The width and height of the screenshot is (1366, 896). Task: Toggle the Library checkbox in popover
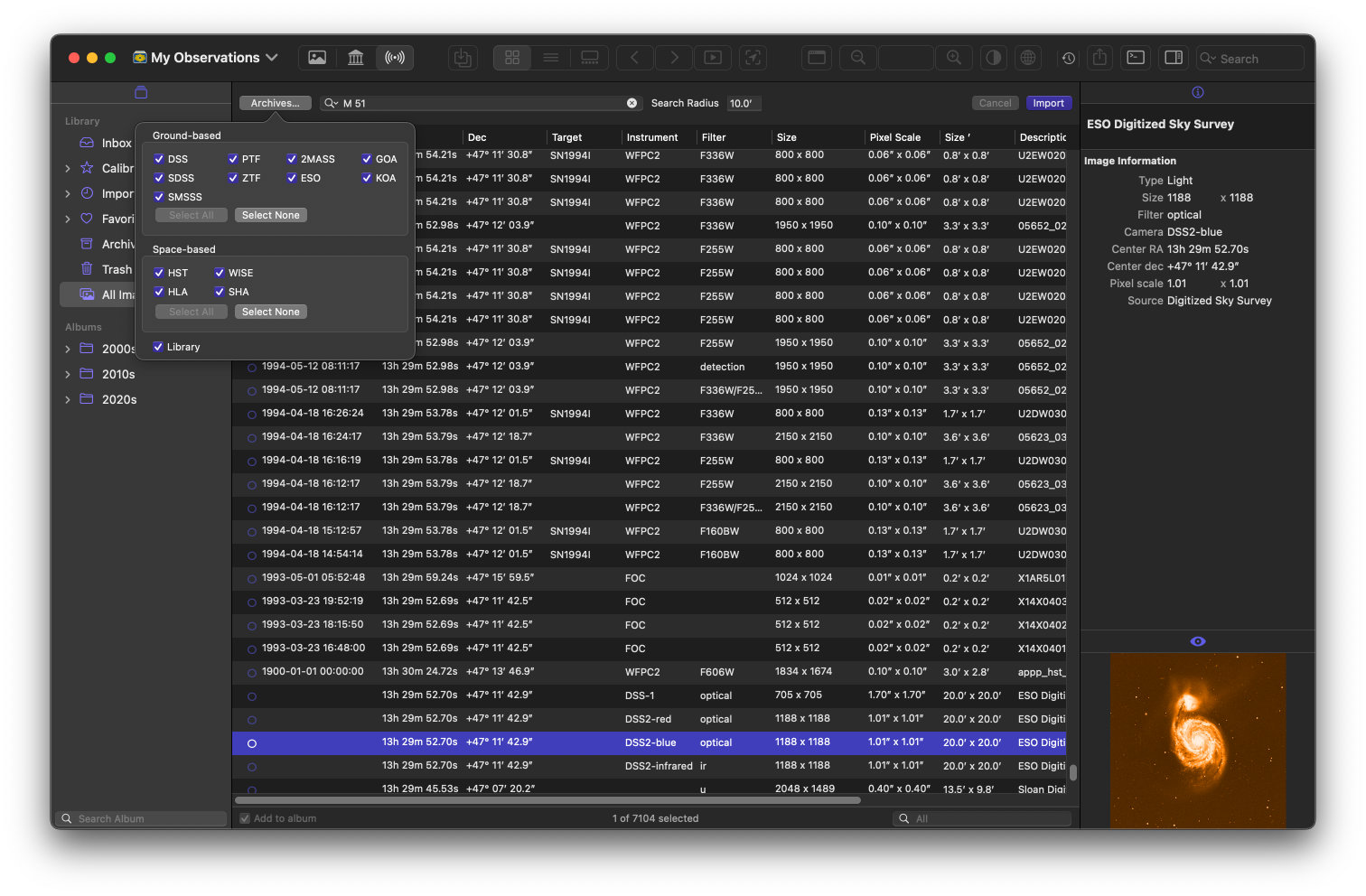(x=158, y=347)
